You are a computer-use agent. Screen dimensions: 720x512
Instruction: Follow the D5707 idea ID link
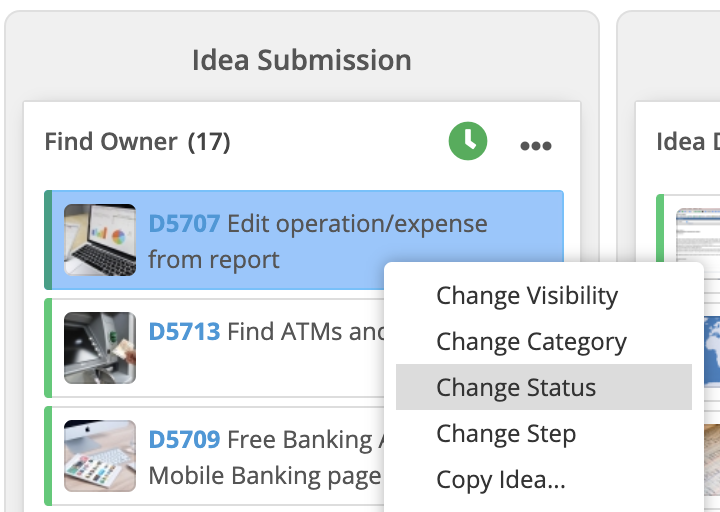click(184, 224)
